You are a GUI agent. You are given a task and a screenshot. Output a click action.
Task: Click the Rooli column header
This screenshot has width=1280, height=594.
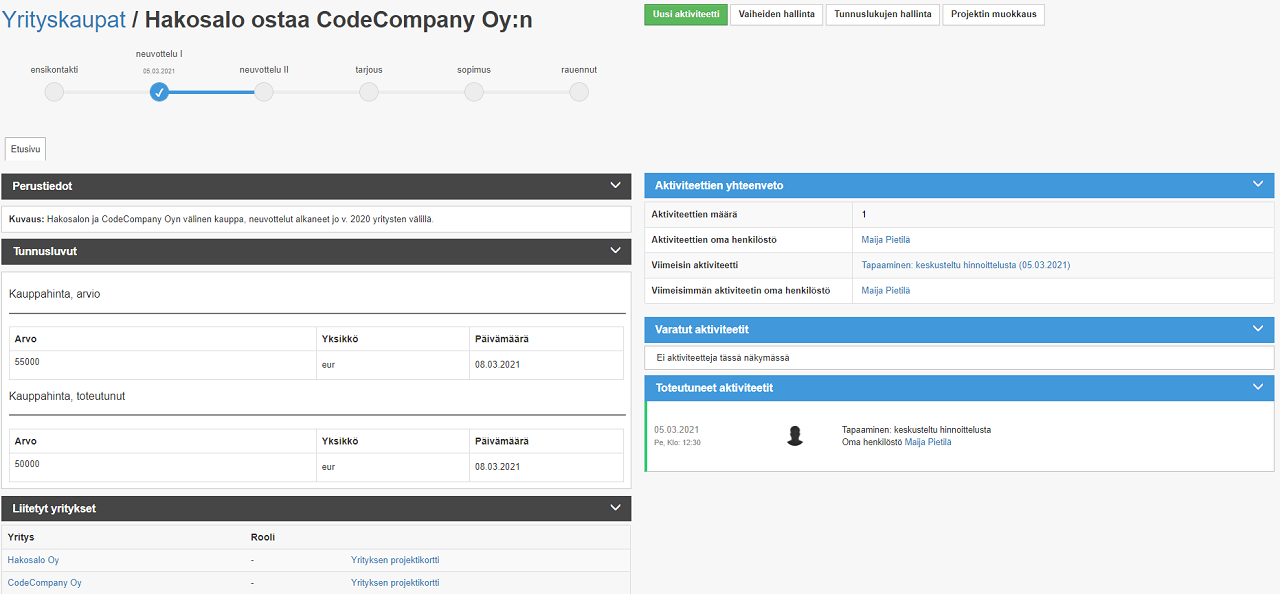click(263, 537)
